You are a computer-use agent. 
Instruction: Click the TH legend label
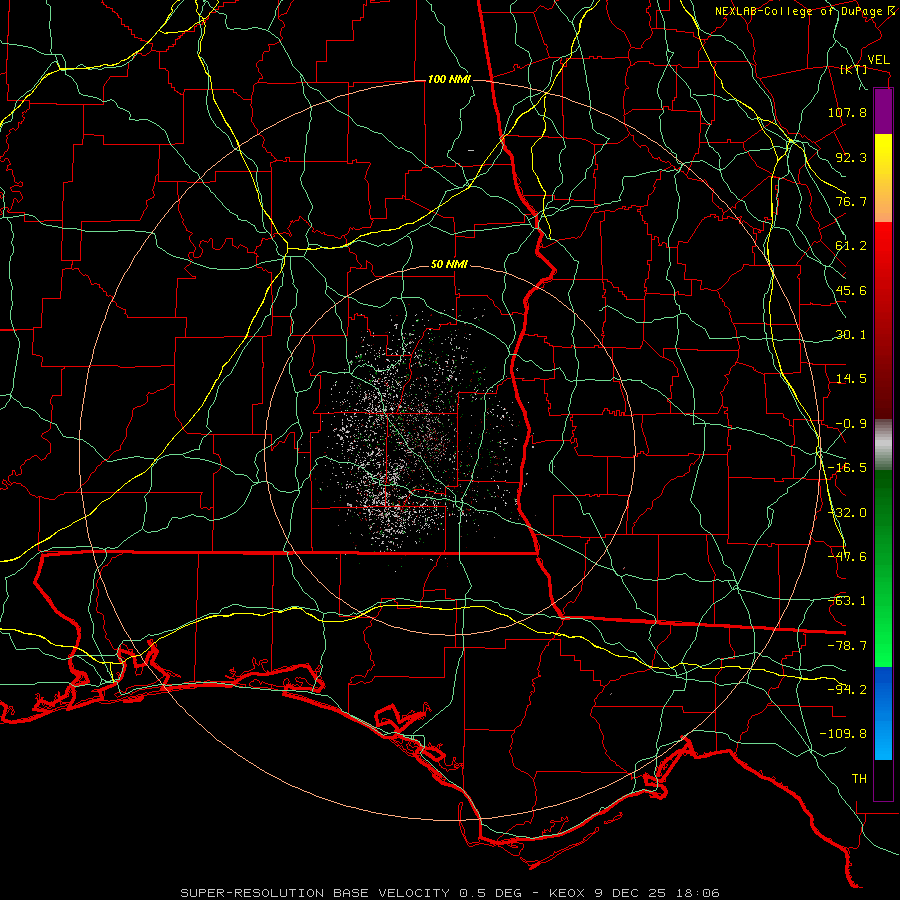(x=859, y=779)
